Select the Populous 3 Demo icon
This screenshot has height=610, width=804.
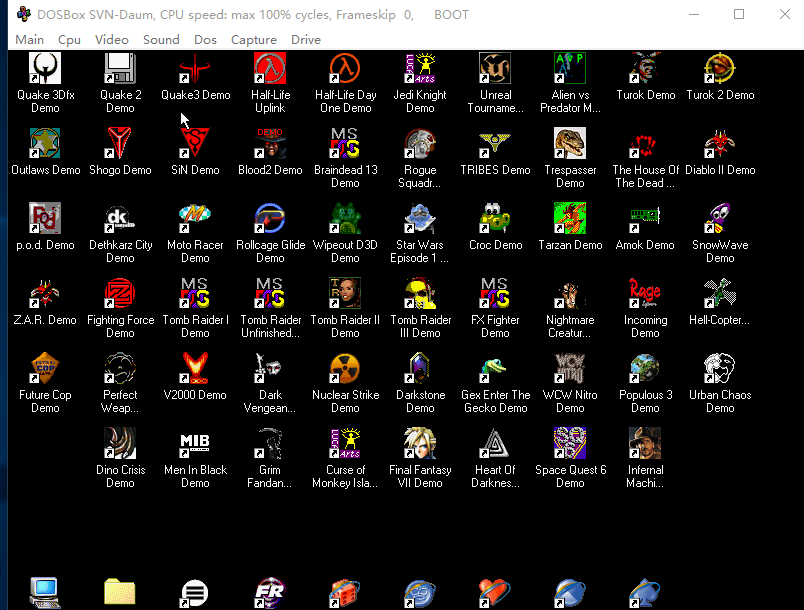pyautogui.click(x=645, y=368)
